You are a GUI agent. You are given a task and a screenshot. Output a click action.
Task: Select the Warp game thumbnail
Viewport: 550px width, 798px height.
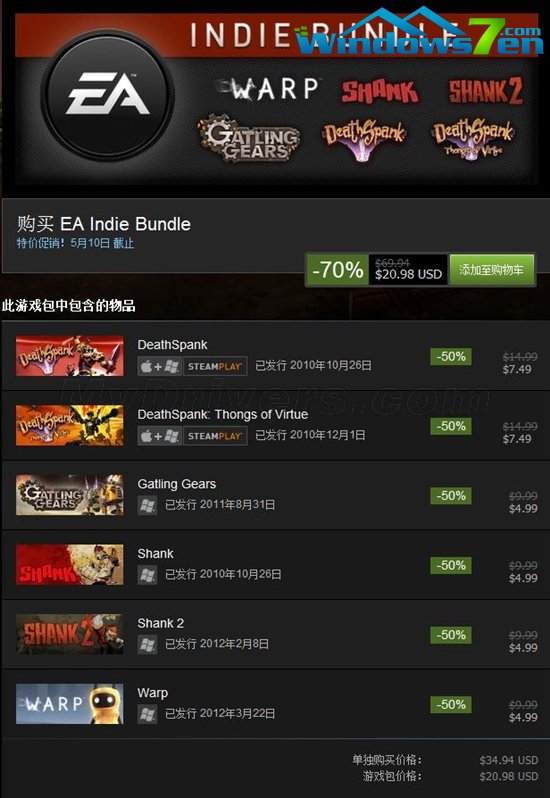click(70, 704)
